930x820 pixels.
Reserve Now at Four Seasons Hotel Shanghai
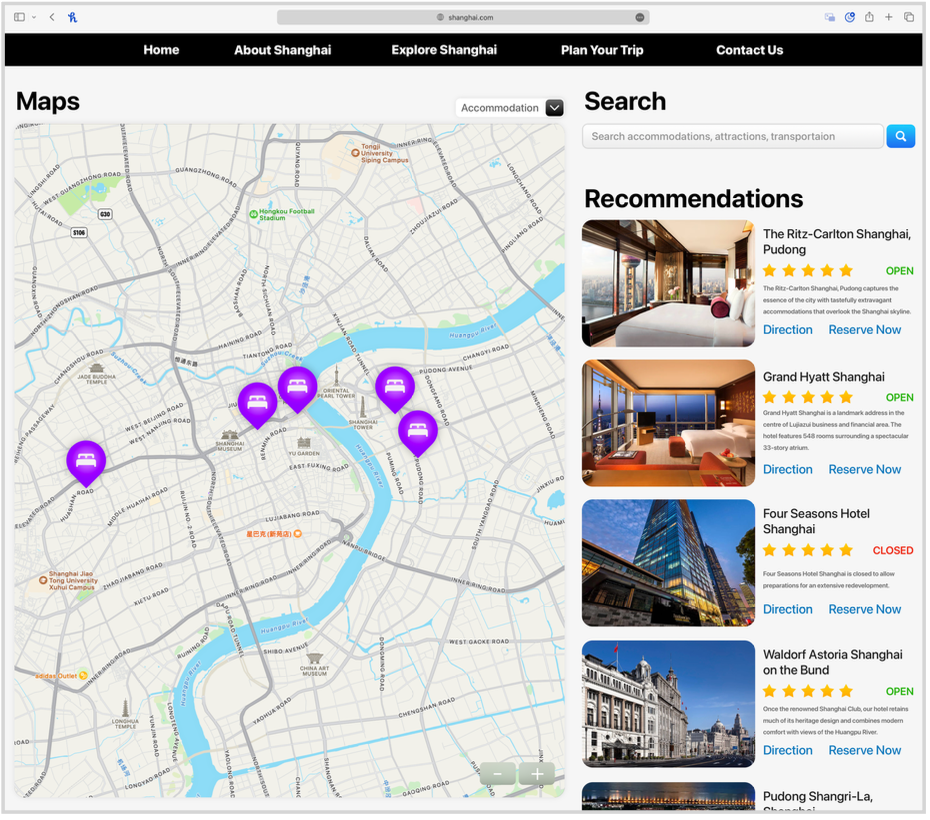(867, 611)
